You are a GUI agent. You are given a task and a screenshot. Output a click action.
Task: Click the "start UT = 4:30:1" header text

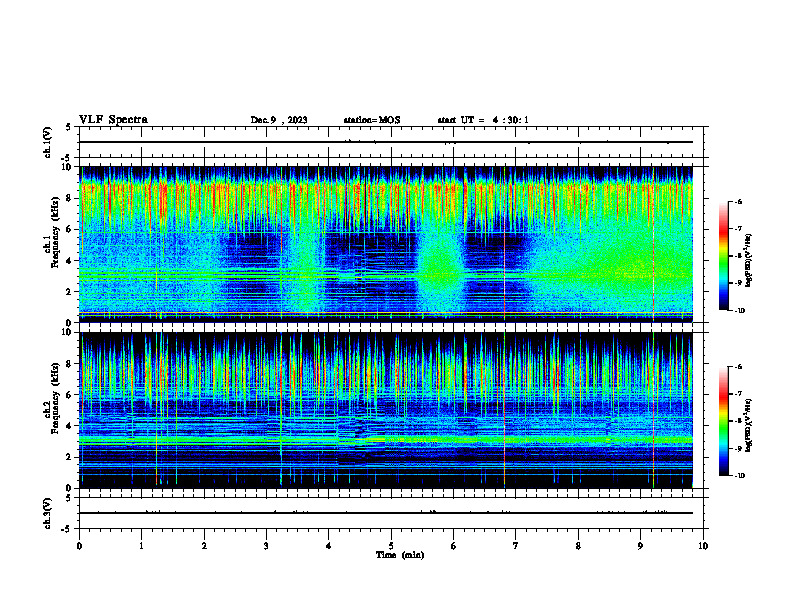coord(483,120)
